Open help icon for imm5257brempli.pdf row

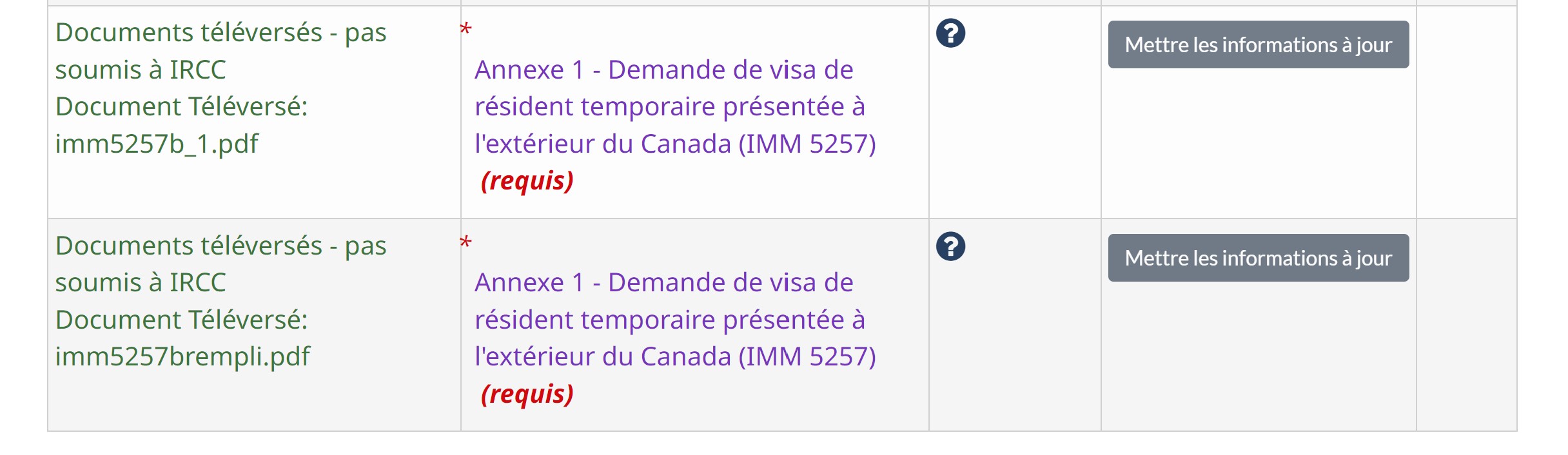[950, 246]
